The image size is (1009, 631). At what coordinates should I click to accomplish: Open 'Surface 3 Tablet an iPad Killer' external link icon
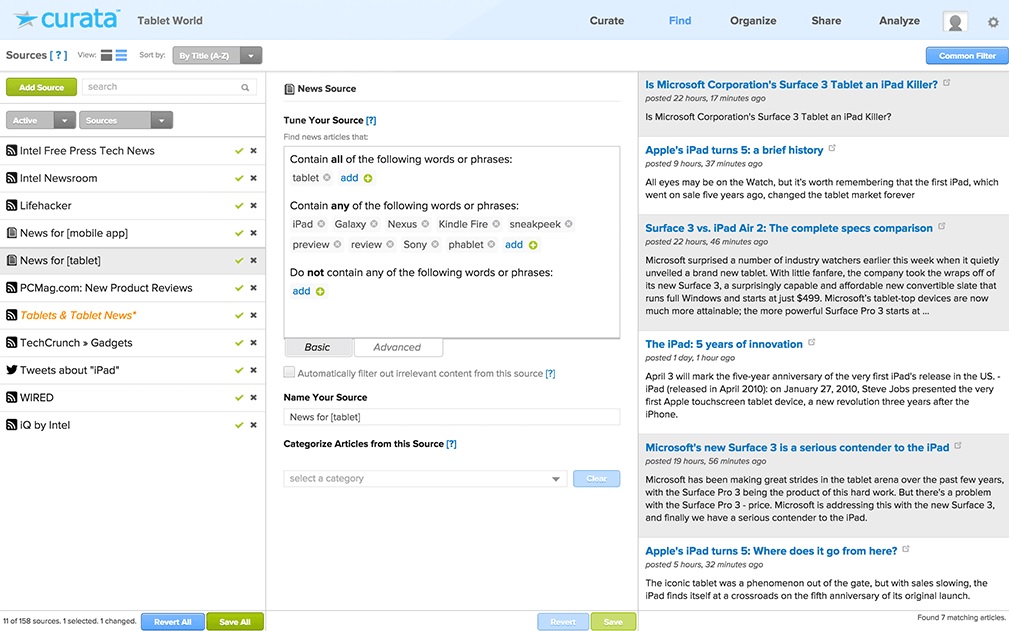(x=947, y=82)
